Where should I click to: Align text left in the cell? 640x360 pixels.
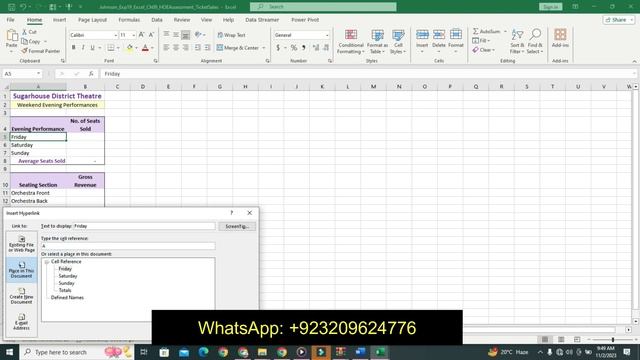coord(166,48)
